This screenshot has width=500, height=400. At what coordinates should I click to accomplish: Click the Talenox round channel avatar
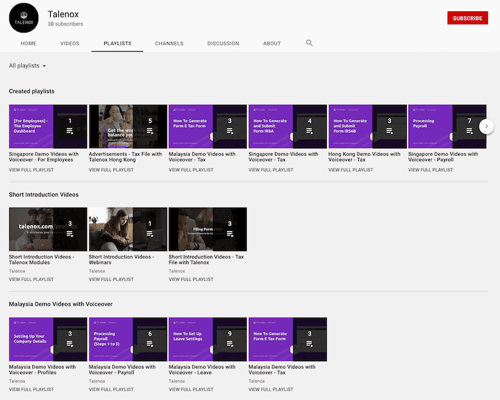coord(24,18)
